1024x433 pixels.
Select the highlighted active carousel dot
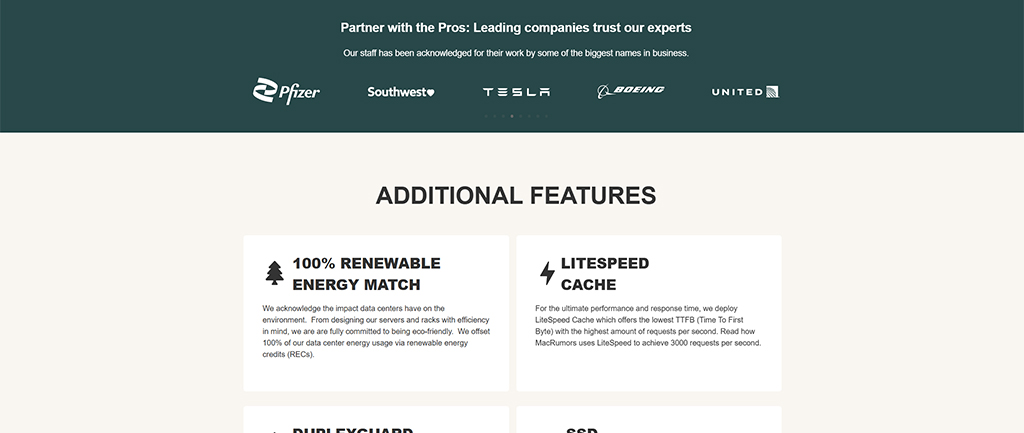point(512,116)
